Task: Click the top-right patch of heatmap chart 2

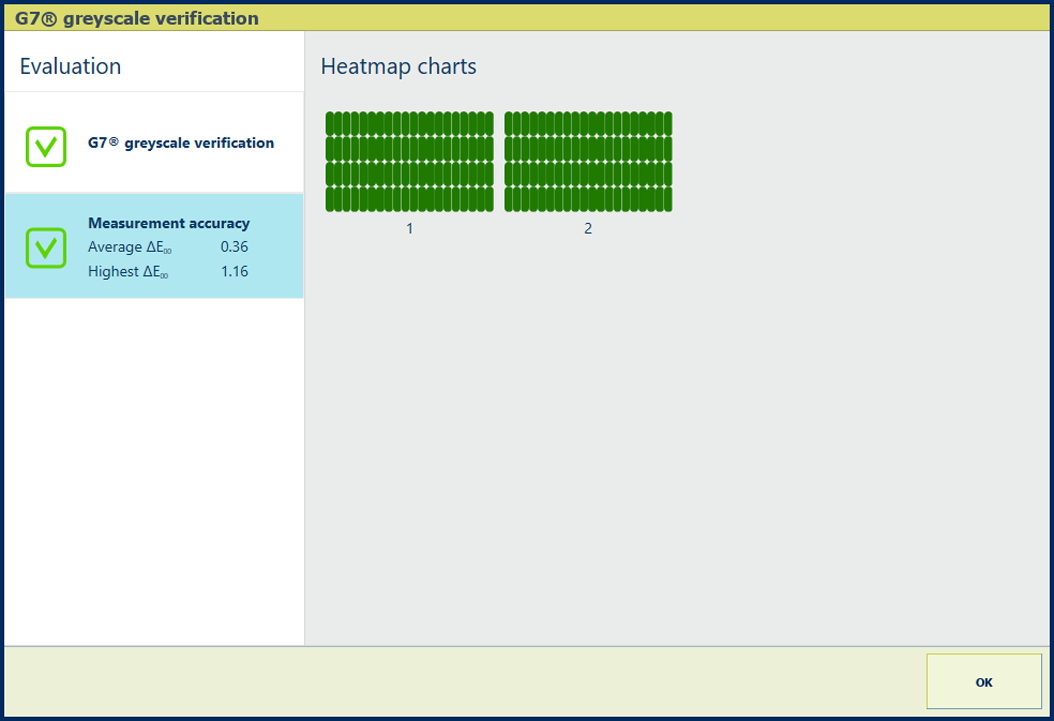Action: 667,123
